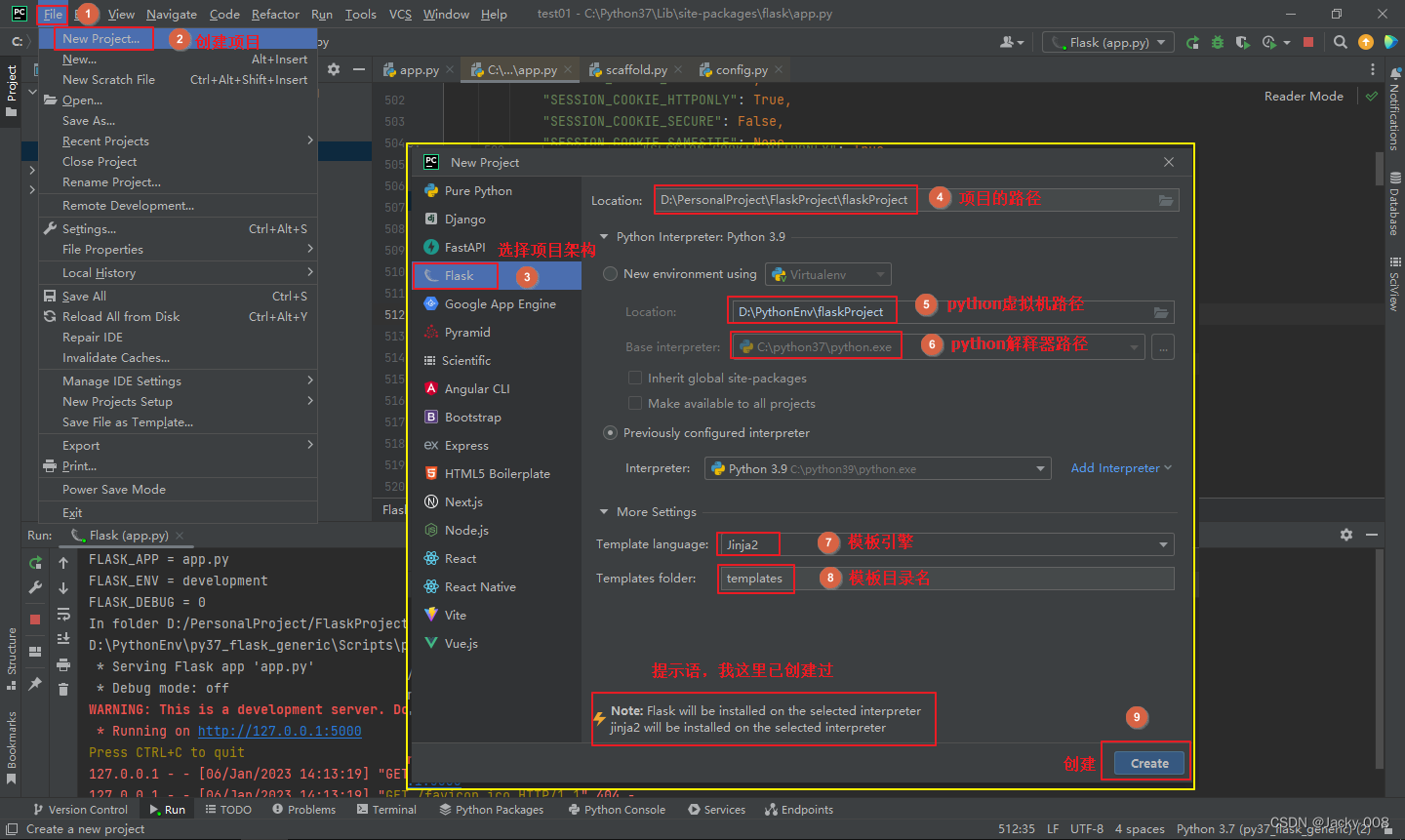Click the red Stop icon in top toolbar
This screenshot has width=1405, height=840.
(1308, 42)
